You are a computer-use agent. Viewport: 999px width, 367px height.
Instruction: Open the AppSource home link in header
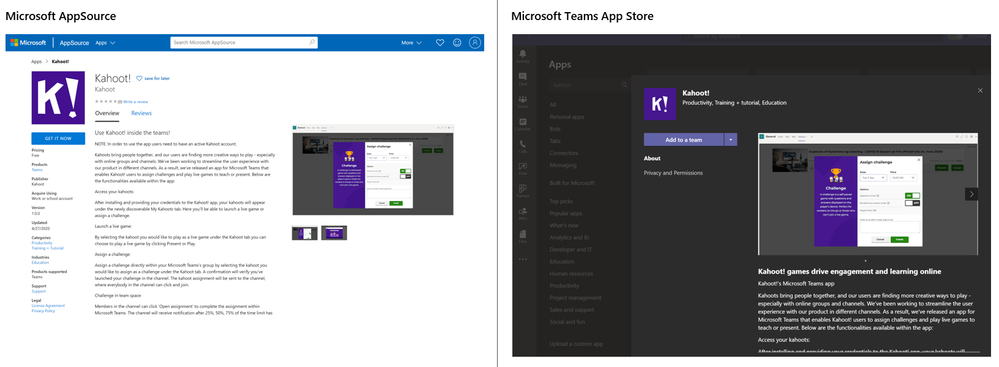pos(74,43)
